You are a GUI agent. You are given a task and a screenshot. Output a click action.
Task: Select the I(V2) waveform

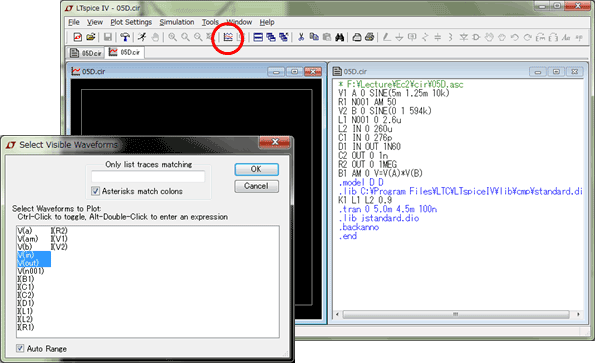tap(59, 247)
